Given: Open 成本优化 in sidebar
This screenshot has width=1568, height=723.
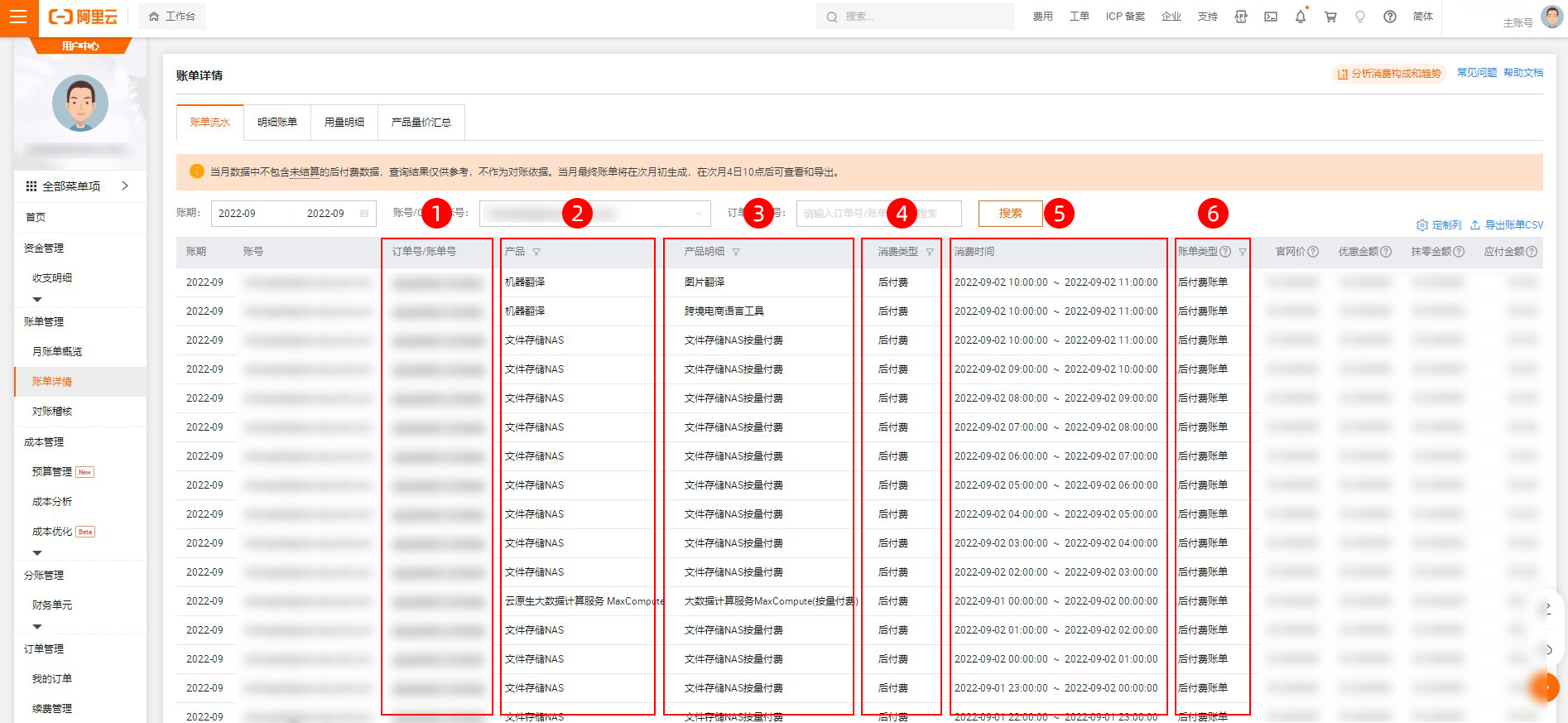Looking at the screenshot, I should point(52,532).
